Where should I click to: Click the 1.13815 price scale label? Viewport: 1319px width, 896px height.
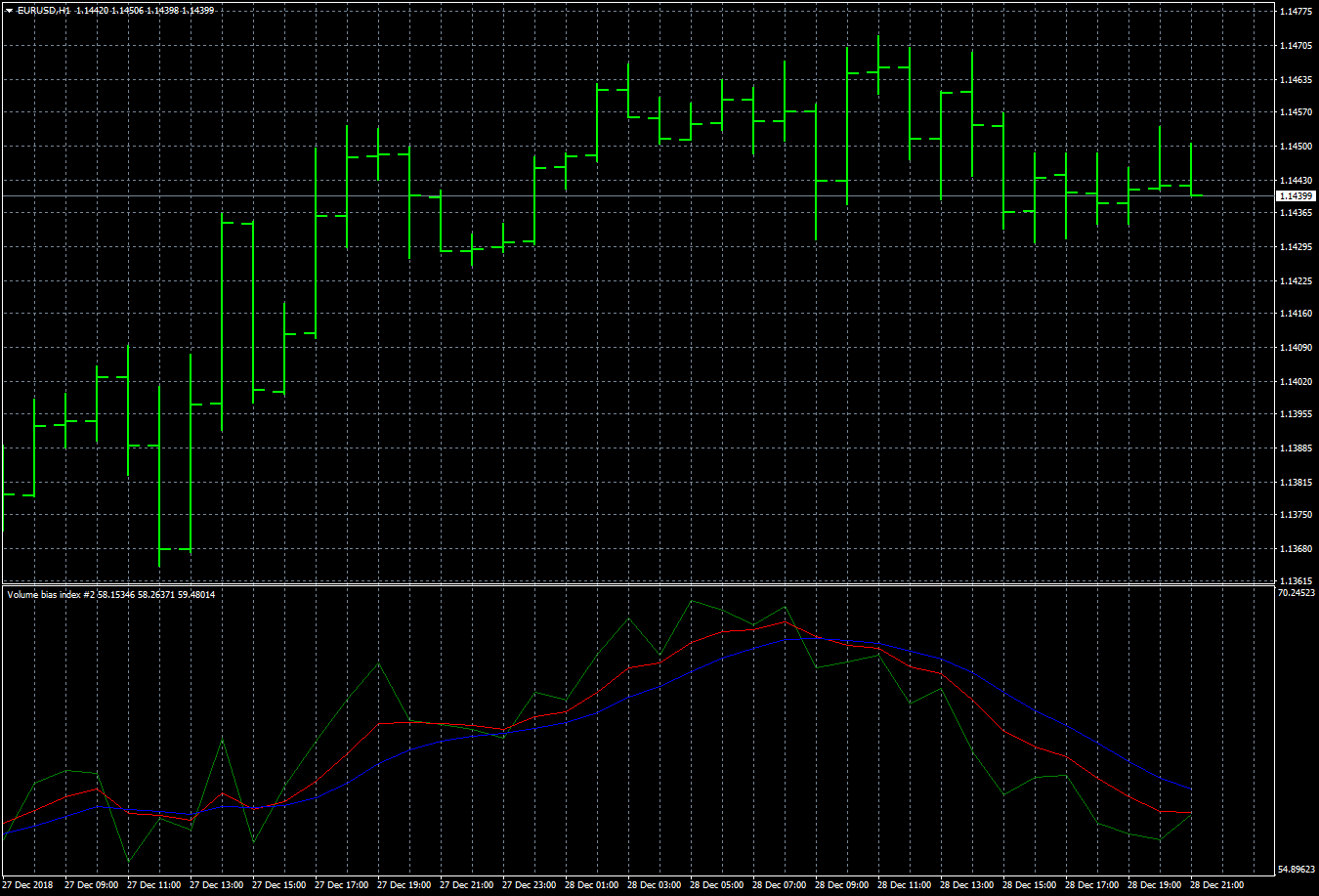pos(1295,483)
